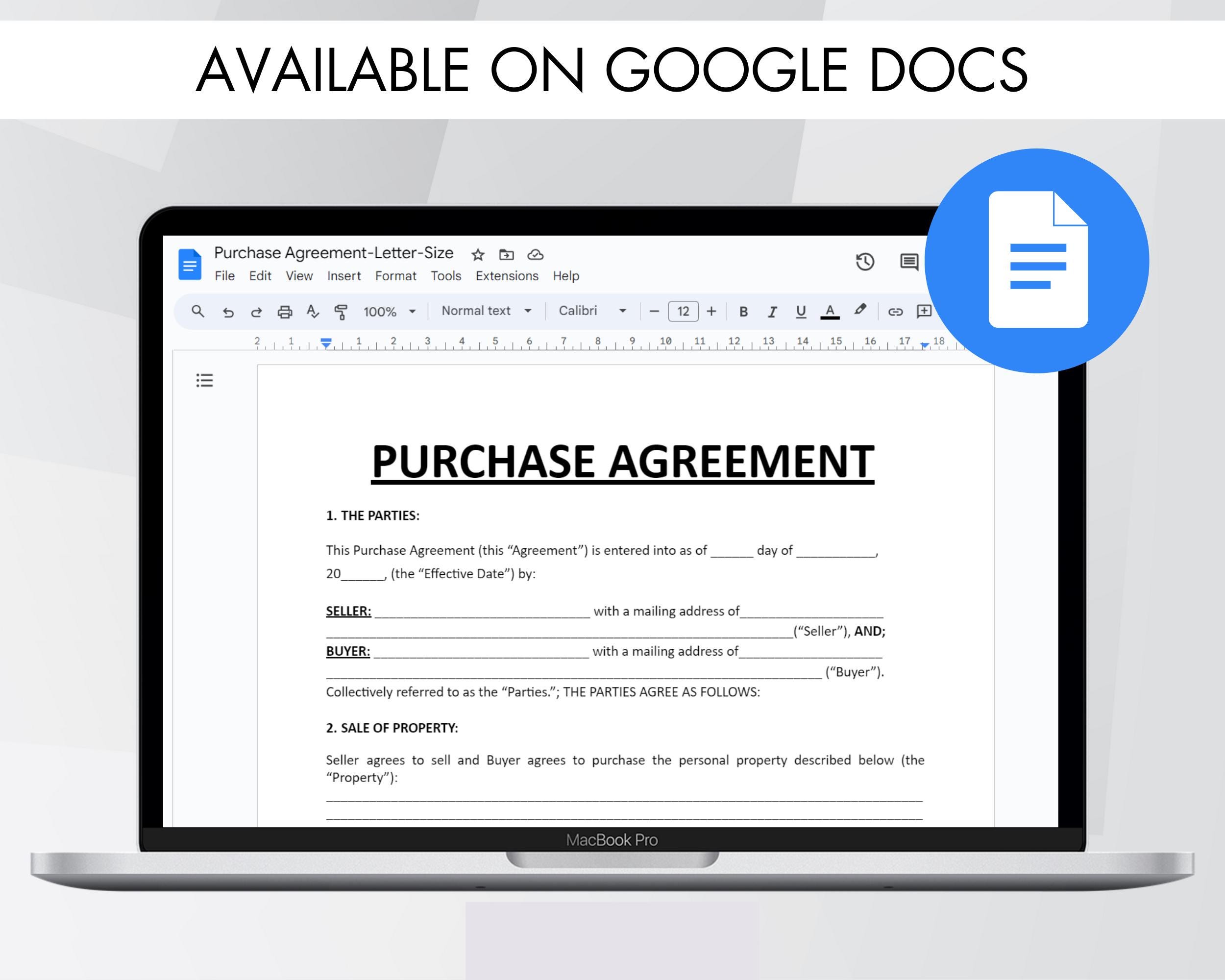Increase the font size

click(x=711, y=311)
